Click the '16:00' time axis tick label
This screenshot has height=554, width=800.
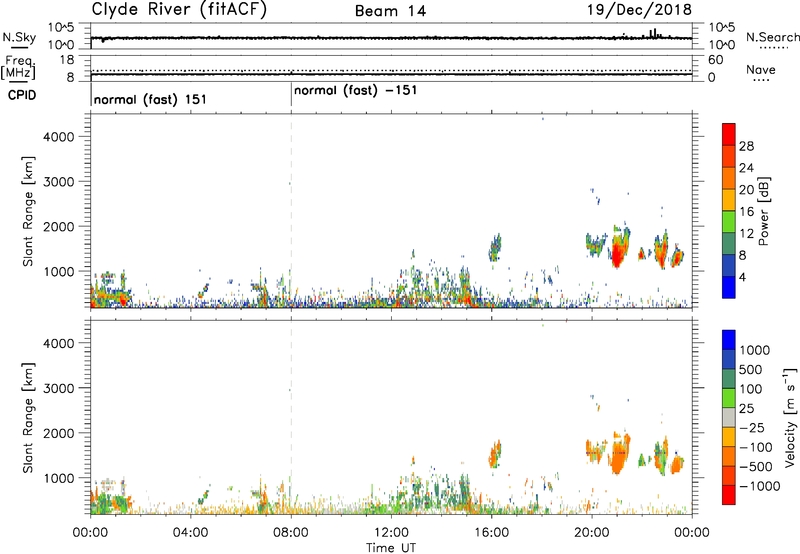(491, 533)
